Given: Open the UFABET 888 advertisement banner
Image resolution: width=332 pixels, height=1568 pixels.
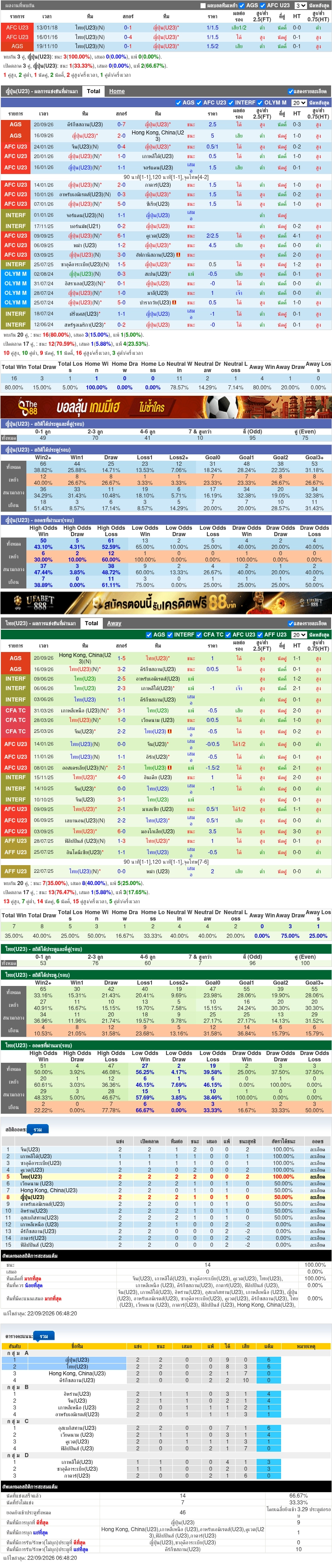Looking at the screenshot, I should point(166,602).
